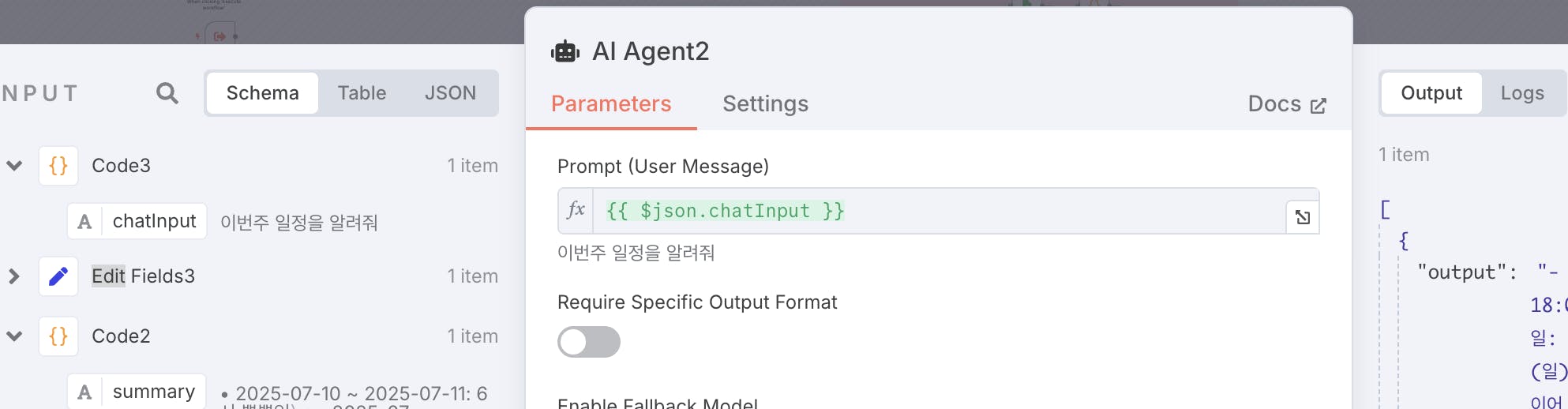Click the input search magnifier icon
1568x409 pixels.
[x=167, y=93]
